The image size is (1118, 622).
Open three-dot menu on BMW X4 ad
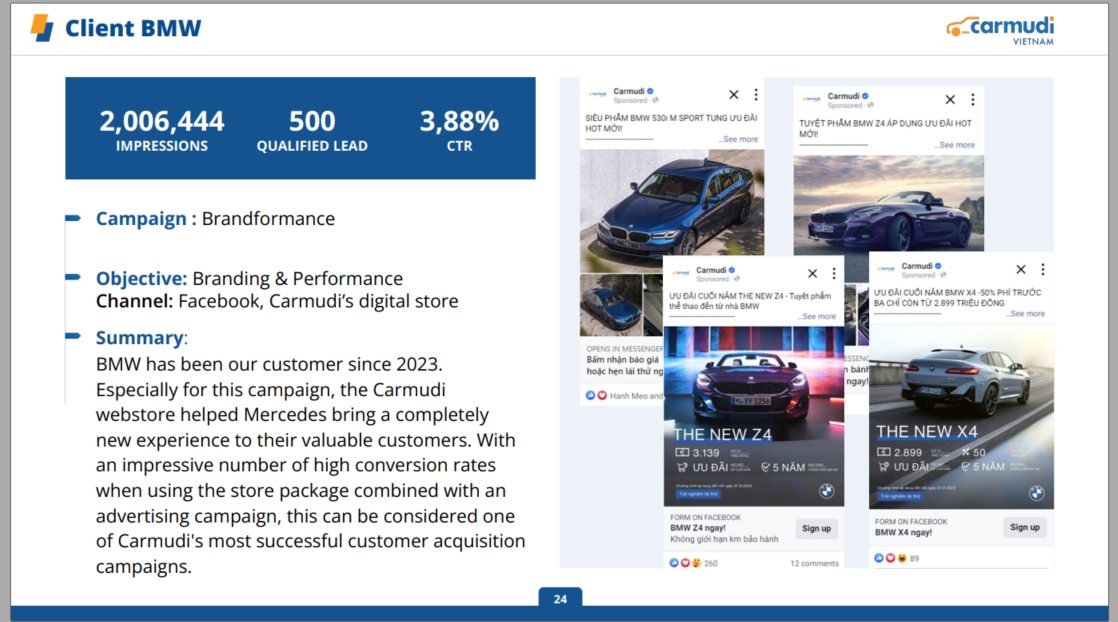[1042, 270]
